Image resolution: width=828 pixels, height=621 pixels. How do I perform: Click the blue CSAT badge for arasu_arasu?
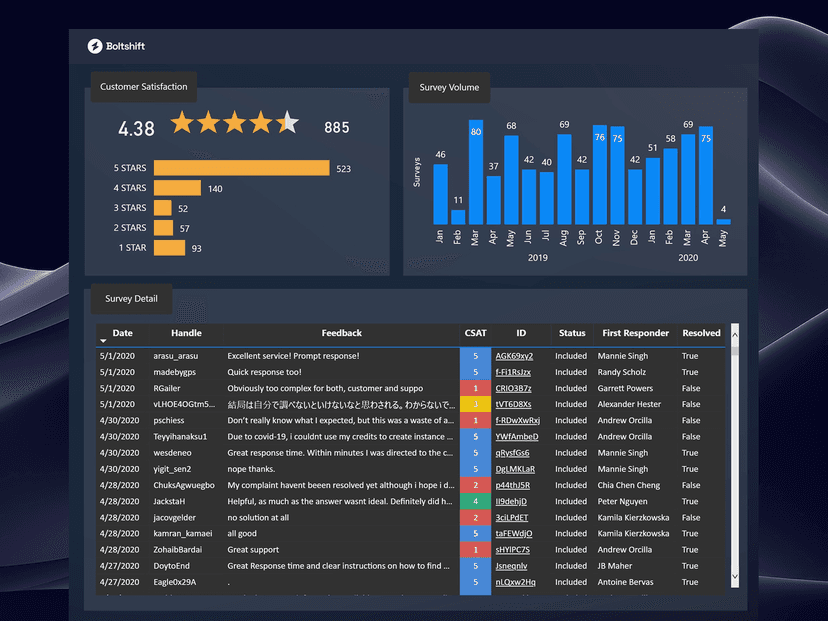click(x=474, y=355)
